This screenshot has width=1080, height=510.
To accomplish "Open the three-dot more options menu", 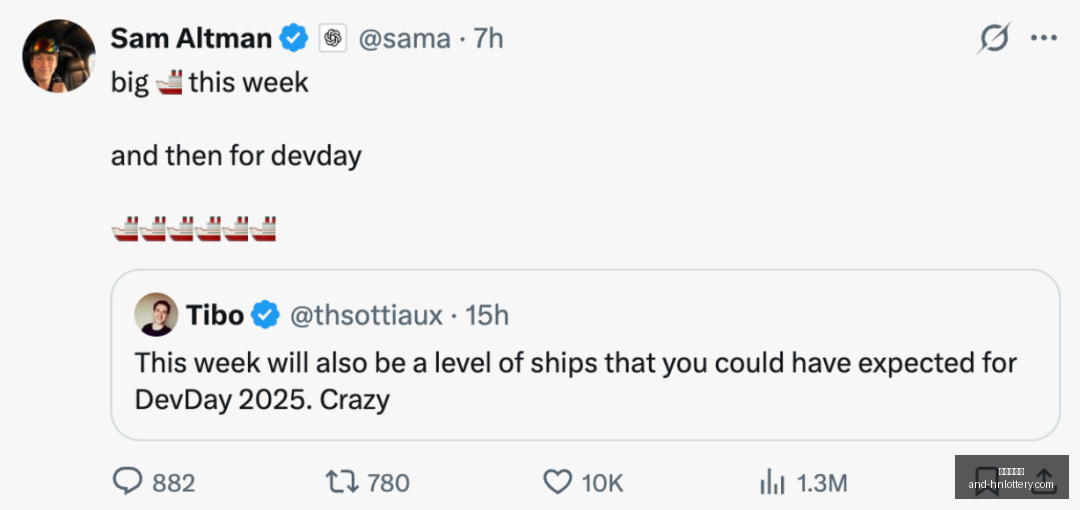I will pyautogui.click(x=1043, y=38).
